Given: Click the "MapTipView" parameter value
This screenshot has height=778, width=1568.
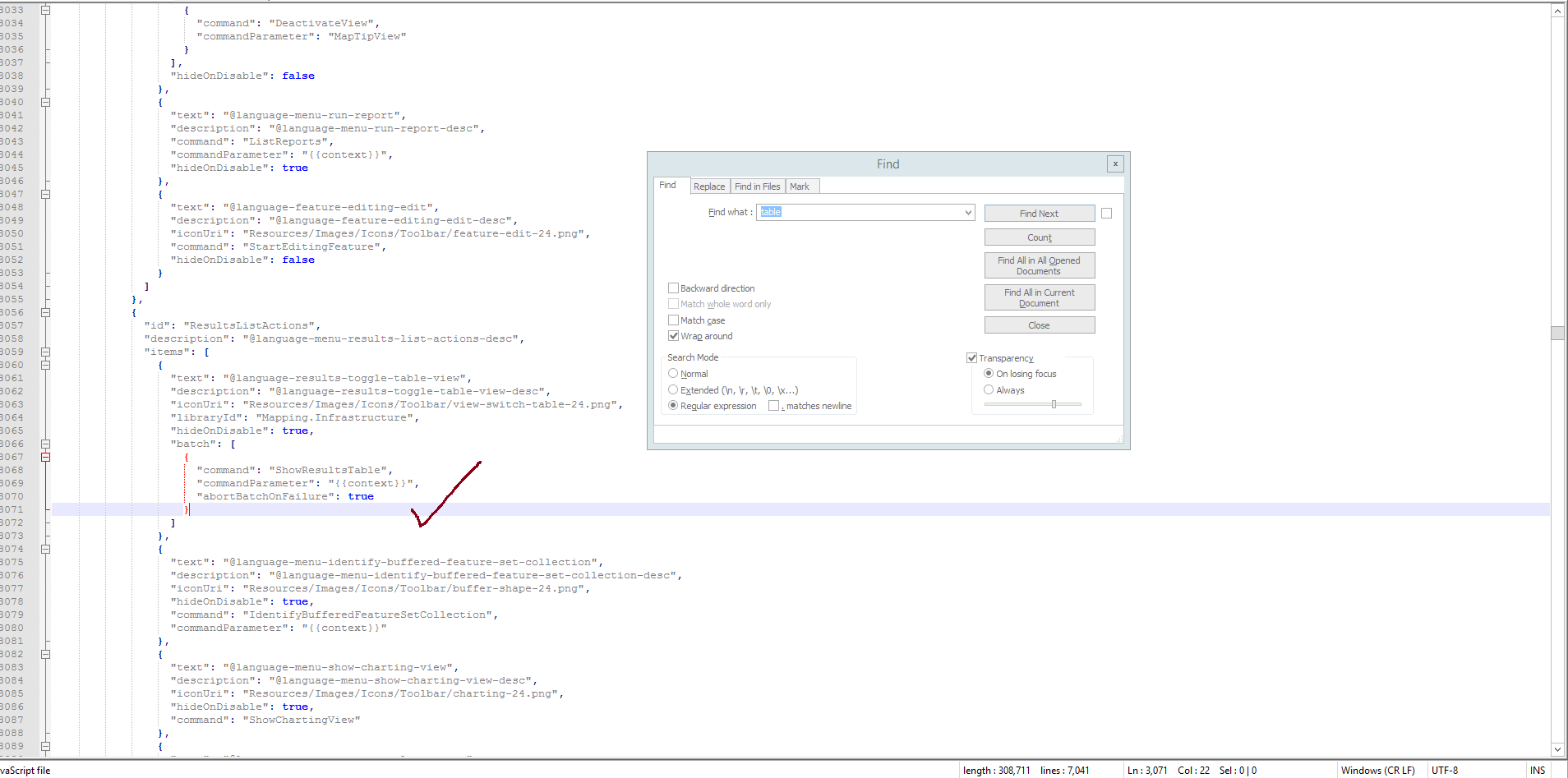Looking at the screenshot, I should click(x=367, y=36).
